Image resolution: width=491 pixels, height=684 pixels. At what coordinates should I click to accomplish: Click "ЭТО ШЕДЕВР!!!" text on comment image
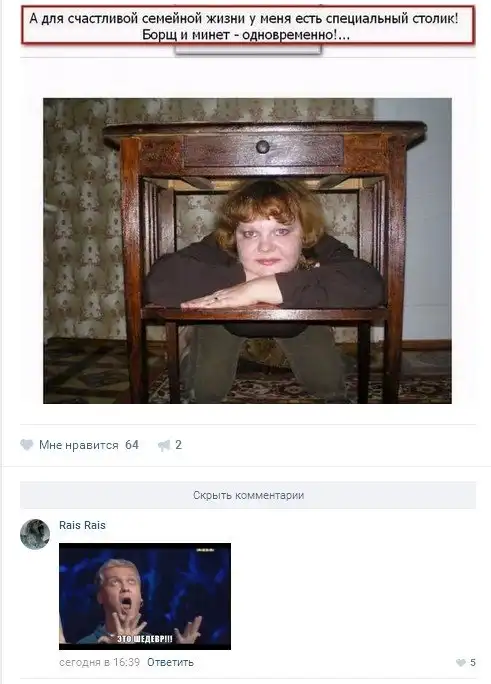click(x=145, y=639)
